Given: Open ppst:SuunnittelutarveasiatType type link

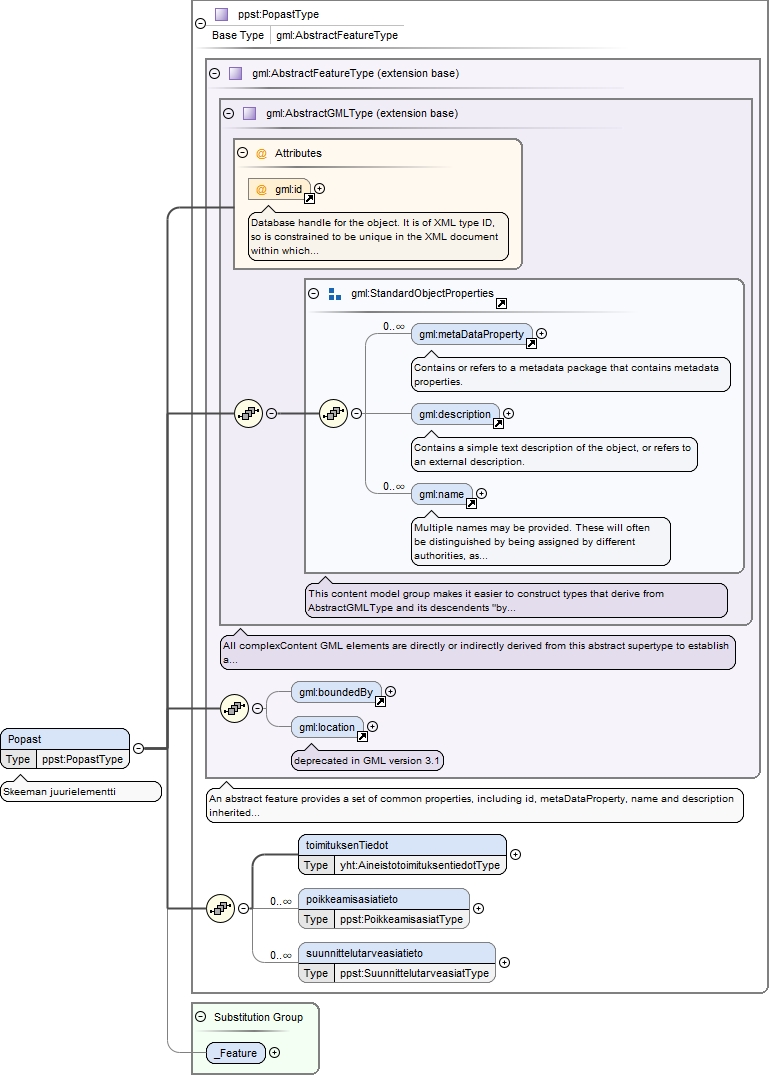Looking at the screenshot, I should click(x=415, y=973).
